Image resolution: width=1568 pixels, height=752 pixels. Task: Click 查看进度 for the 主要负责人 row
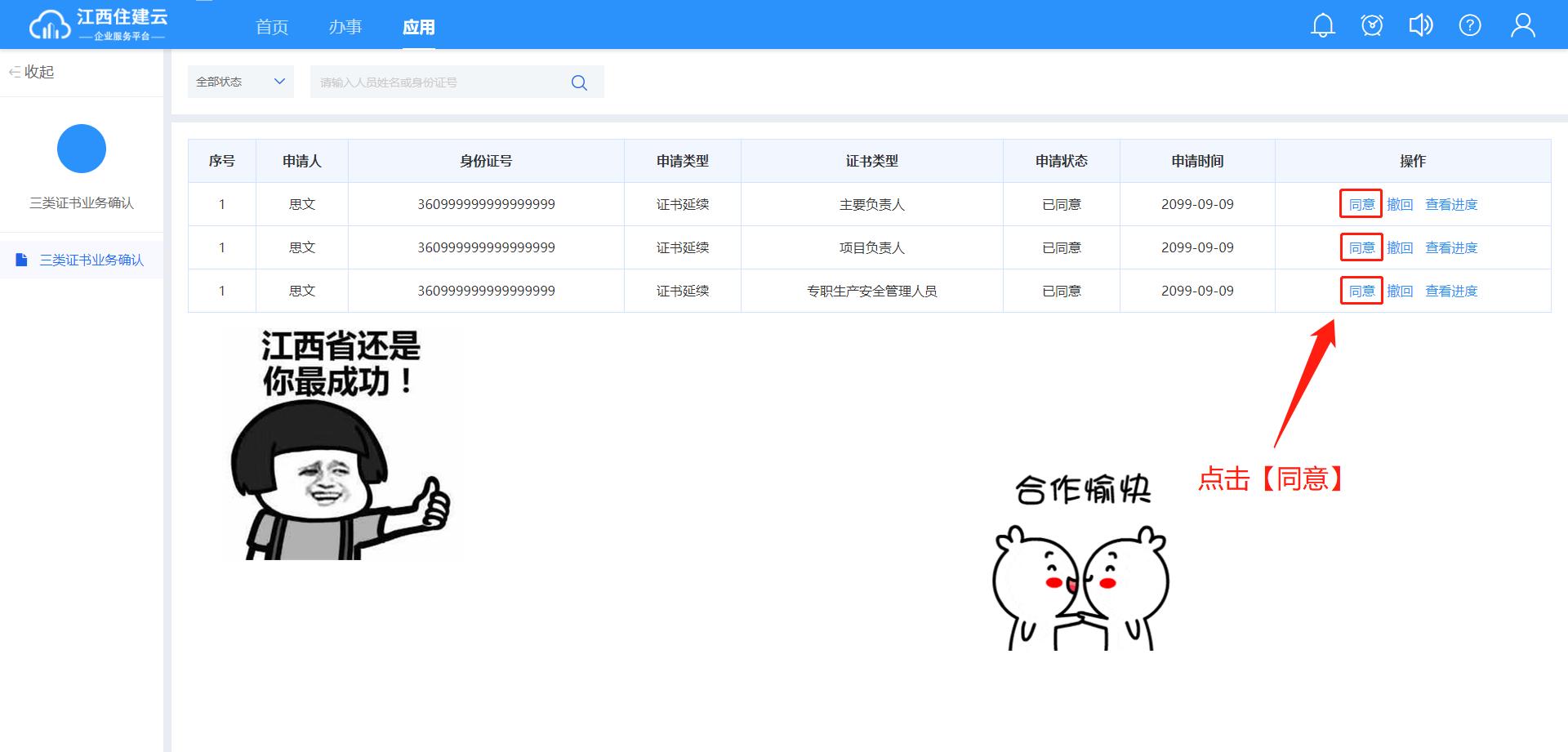click(x=1451, y=204)
